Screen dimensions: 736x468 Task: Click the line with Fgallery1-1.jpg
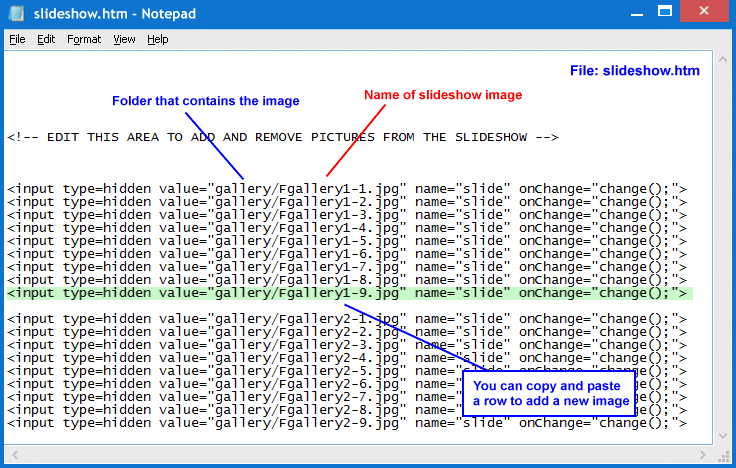(x=347, y=189)
